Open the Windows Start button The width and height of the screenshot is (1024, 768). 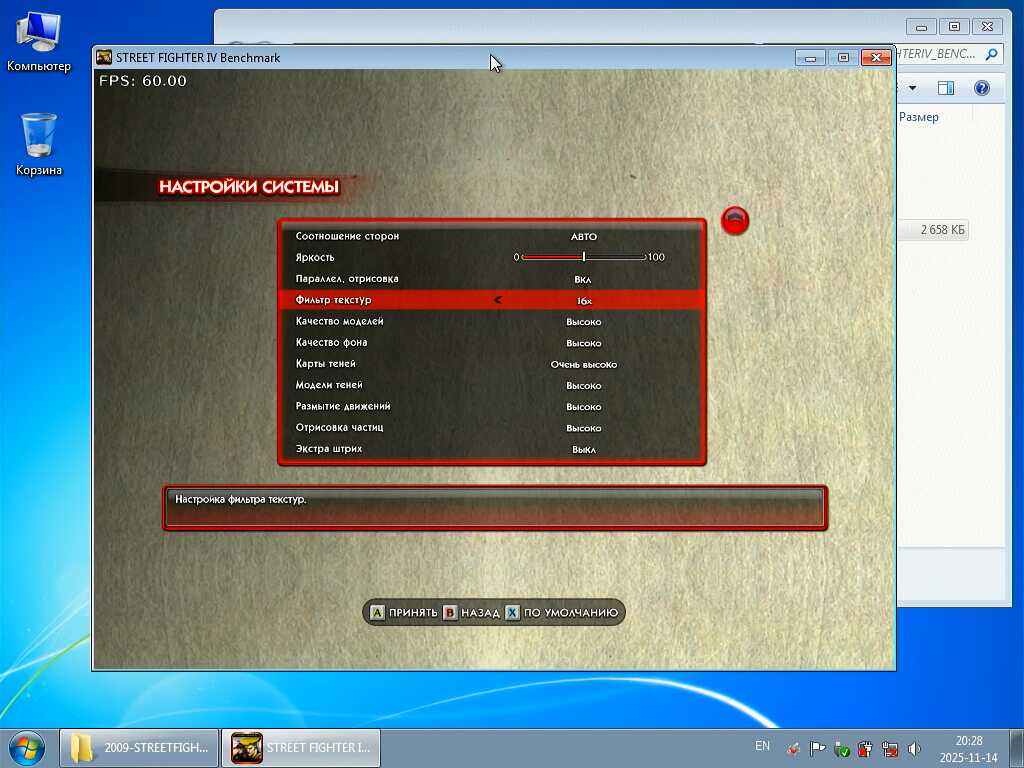(x=27, y=748)
